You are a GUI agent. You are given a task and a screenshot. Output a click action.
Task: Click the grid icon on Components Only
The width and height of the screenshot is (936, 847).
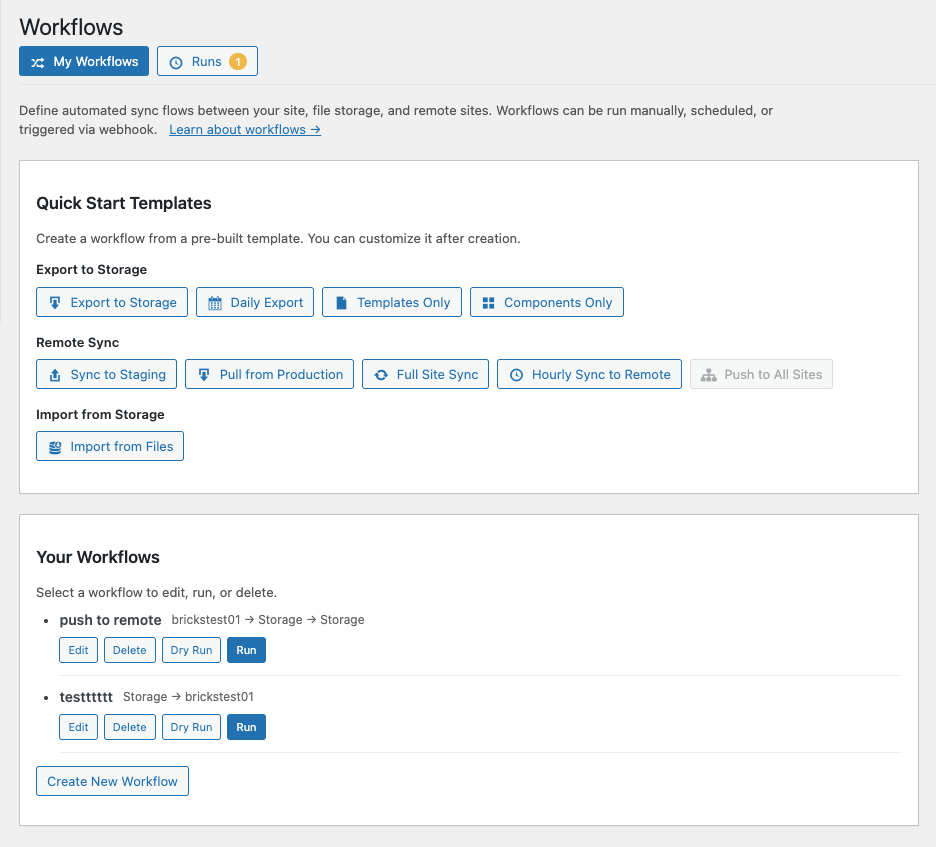(x=488, y=303)
